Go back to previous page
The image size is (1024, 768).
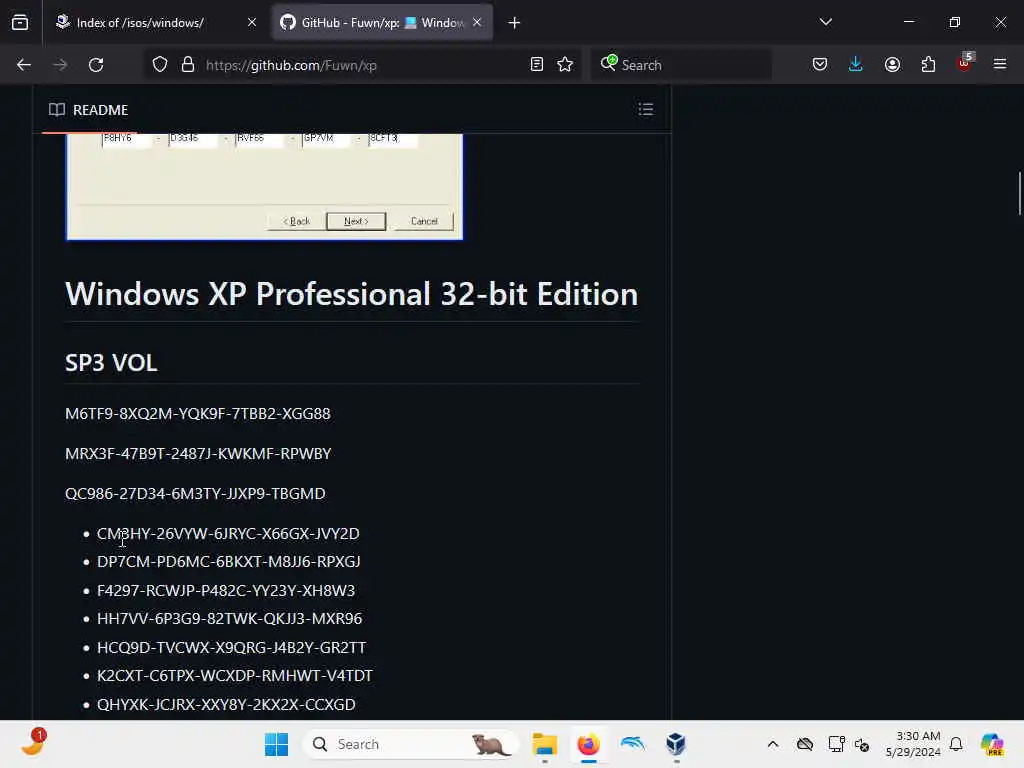[x=24, y=65]
